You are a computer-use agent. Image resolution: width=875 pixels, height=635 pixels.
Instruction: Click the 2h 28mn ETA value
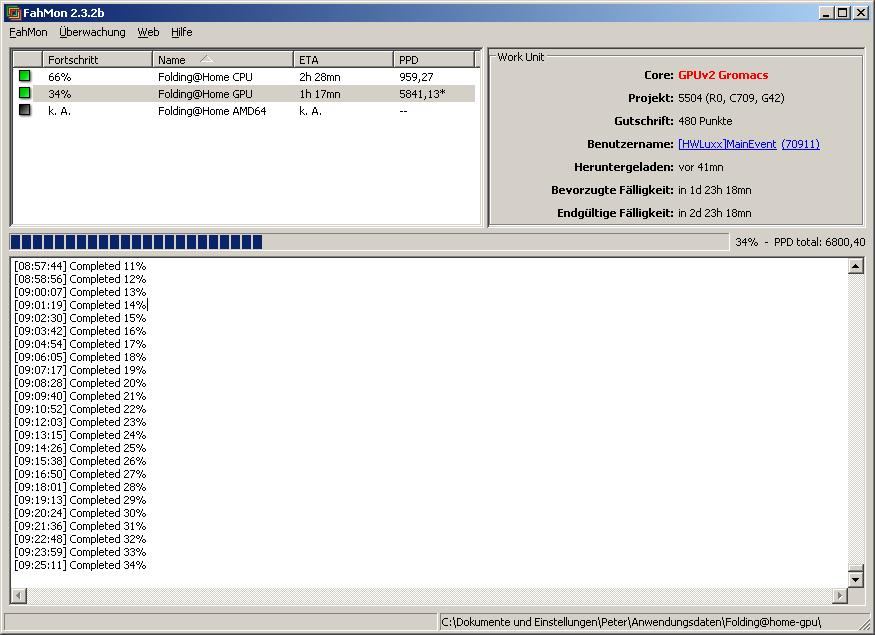[319, 77]
